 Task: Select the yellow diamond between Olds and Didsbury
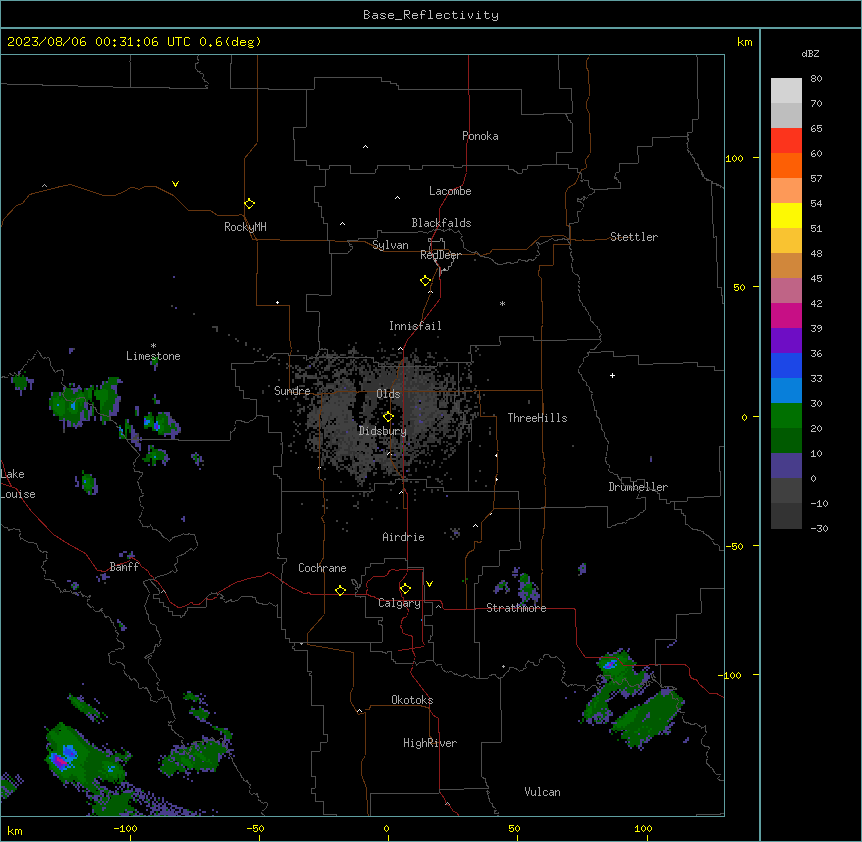coord(389,417)
